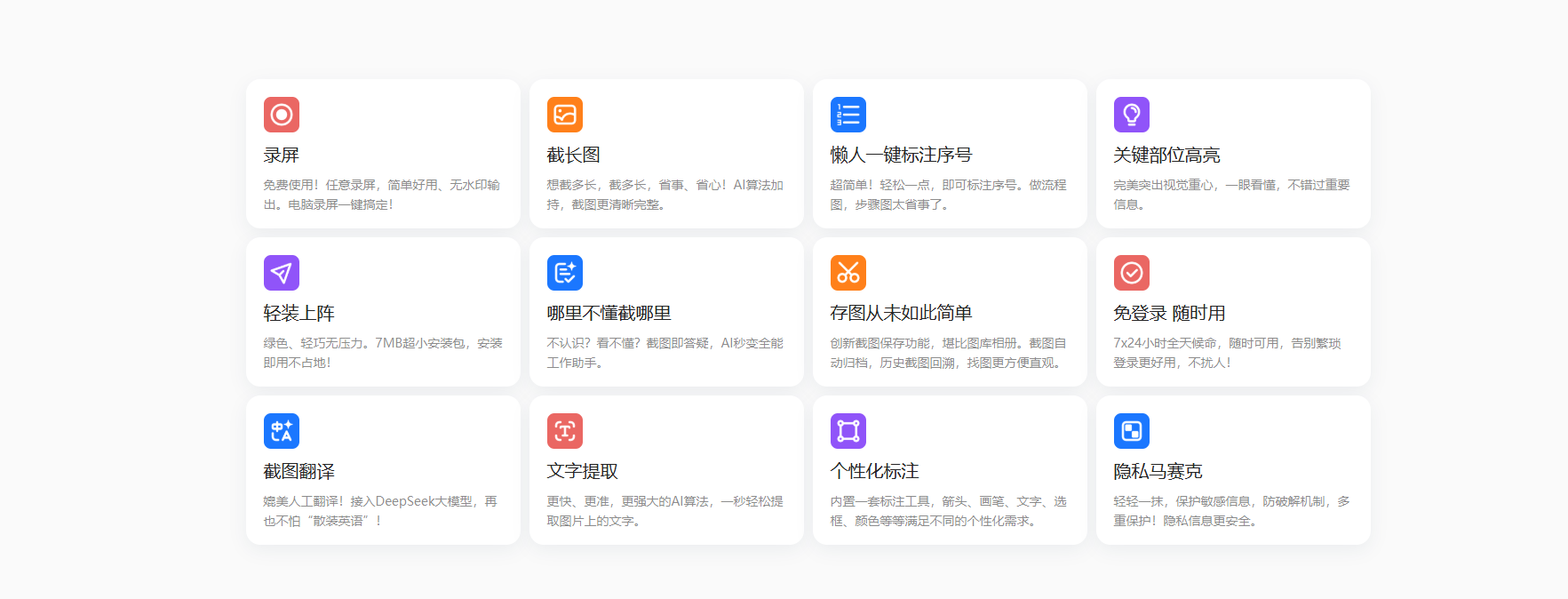Click the purple paper plane icon
The image size is (1568, 599).
point(281,273)
